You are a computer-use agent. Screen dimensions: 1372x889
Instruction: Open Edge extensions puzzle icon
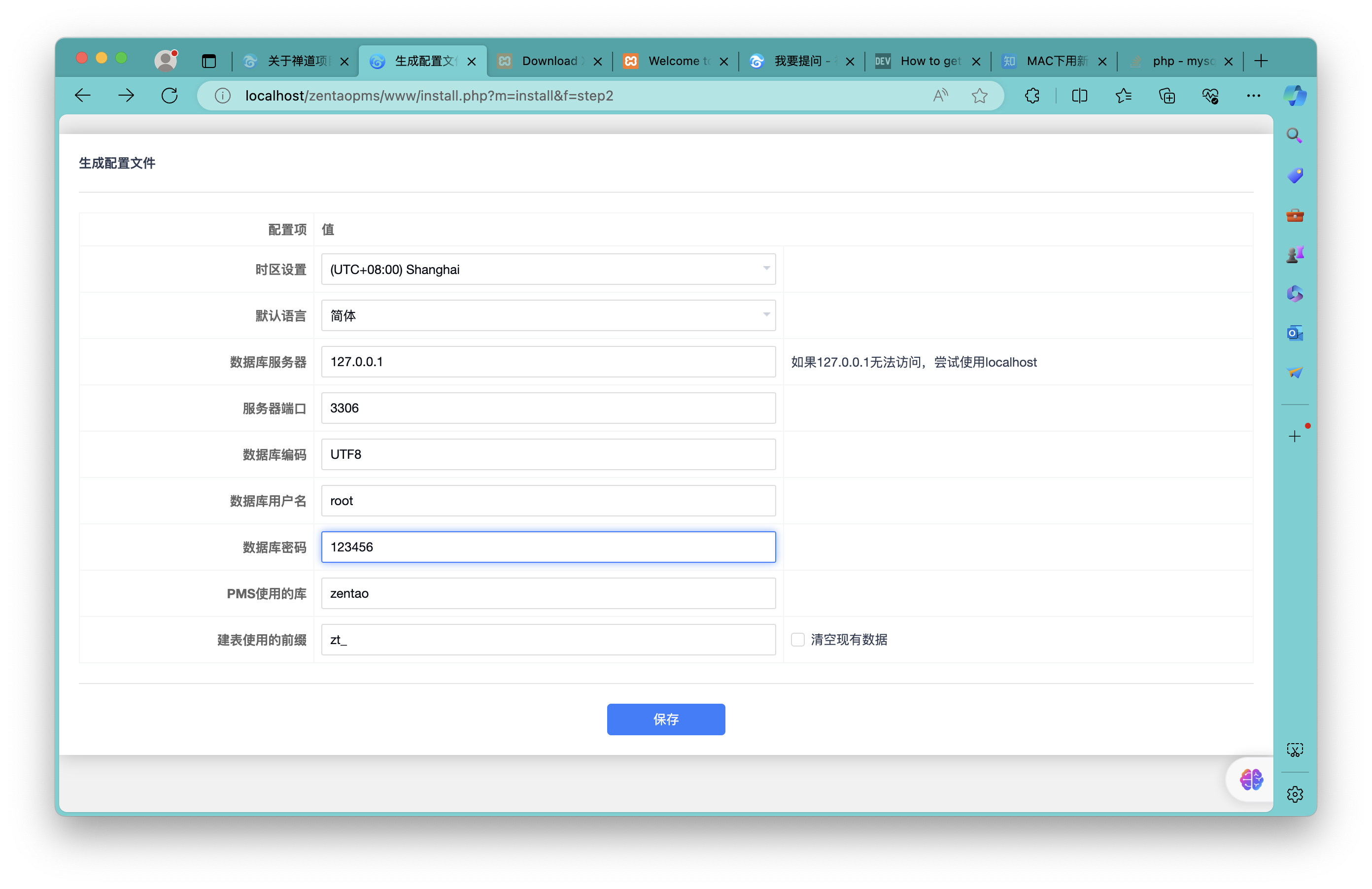click(1032, 96)
